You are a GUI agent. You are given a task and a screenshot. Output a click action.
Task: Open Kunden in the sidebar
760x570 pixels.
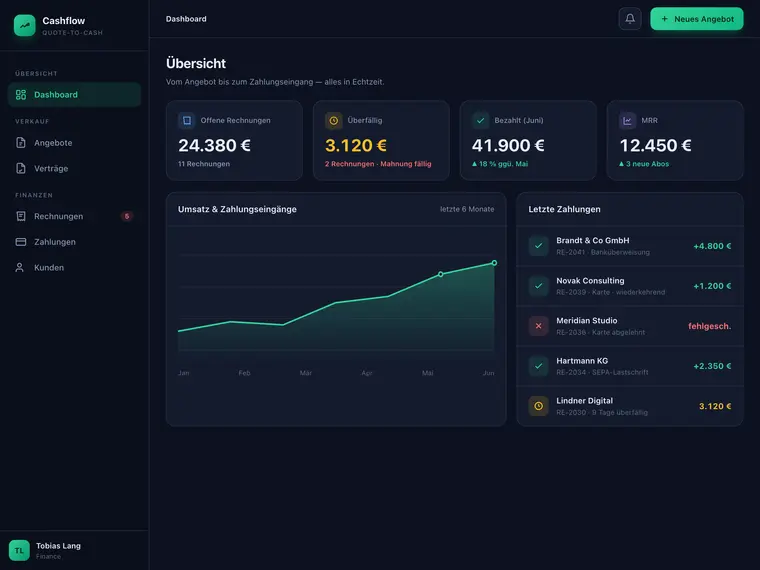point(74,268)
